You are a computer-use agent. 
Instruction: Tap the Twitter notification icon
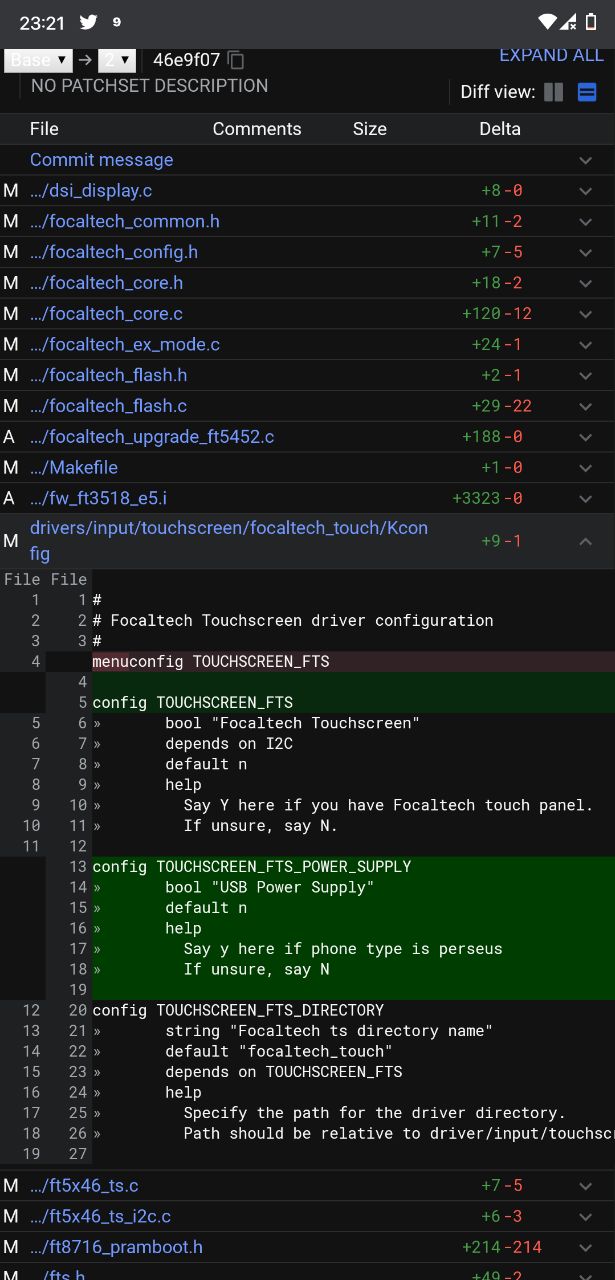click(89, 21)
